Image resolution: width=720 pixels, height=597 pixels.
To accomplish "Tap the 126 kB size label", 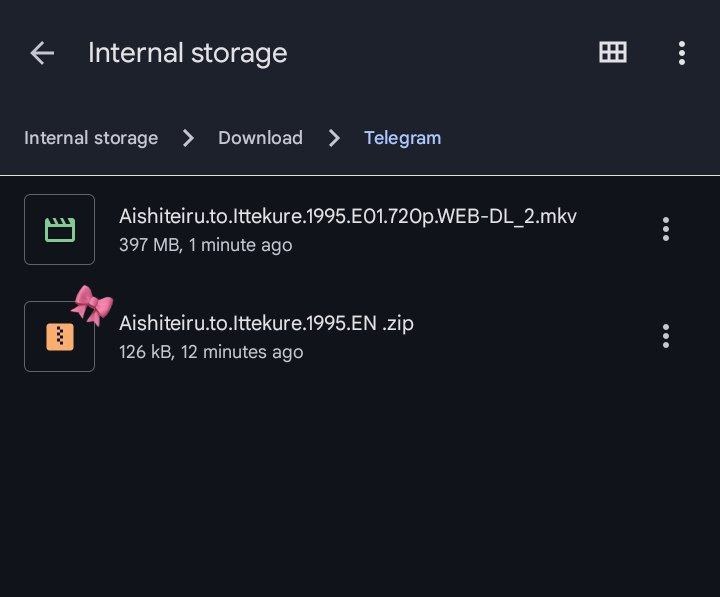I will tap(146, 352).
